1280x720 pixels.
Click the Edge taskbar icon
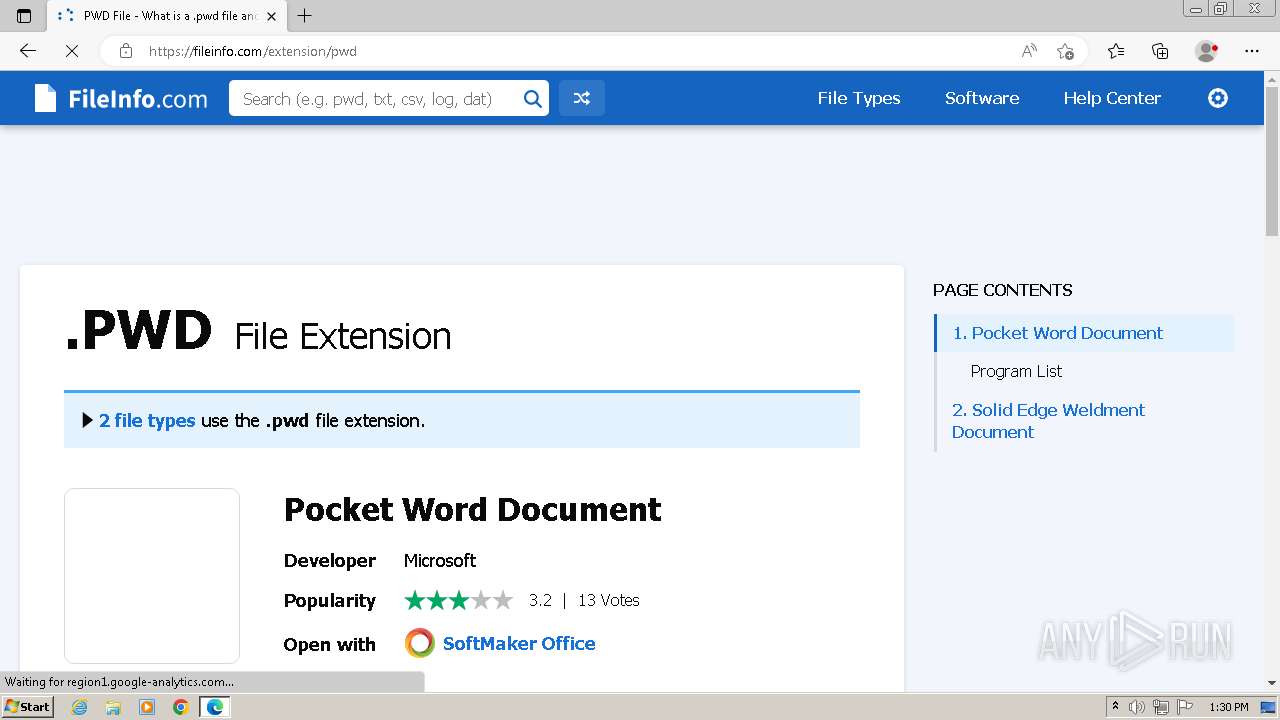tap(214, 707)
